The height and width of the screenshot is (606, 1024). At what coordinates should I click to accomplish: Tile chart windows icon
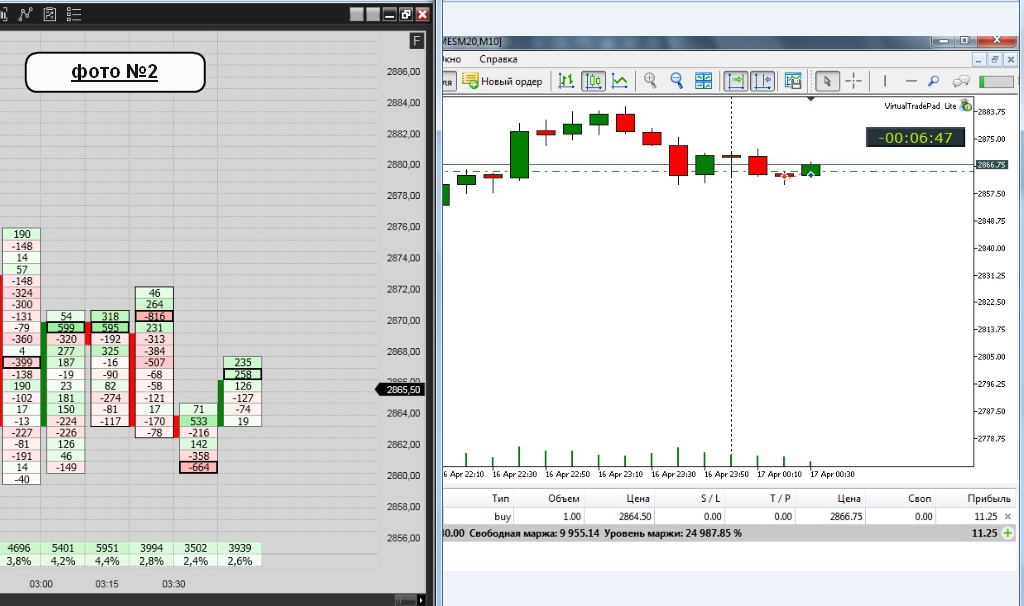pyautogui.click(x=703, y=81)
